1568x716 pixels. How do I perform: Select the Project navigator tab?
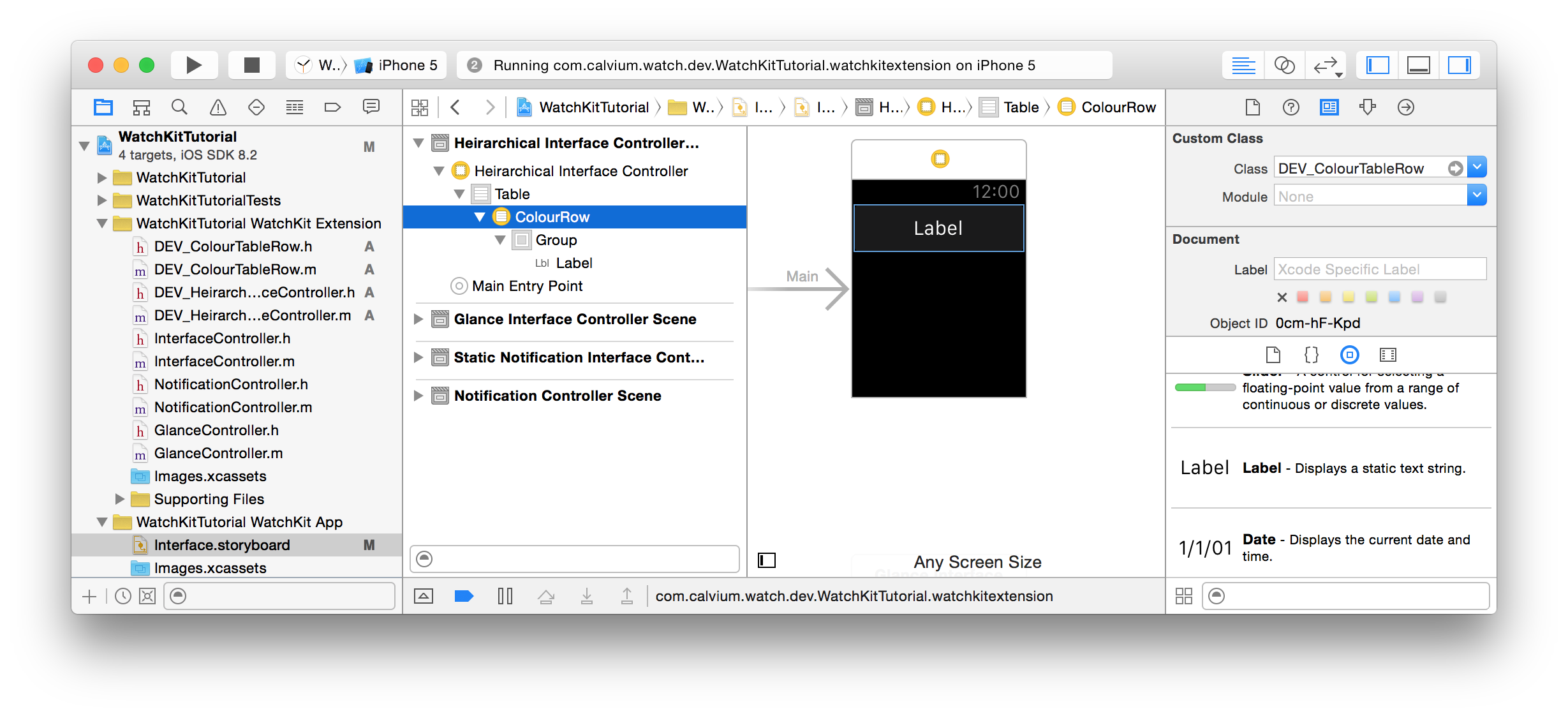click(x=103, y=107)
